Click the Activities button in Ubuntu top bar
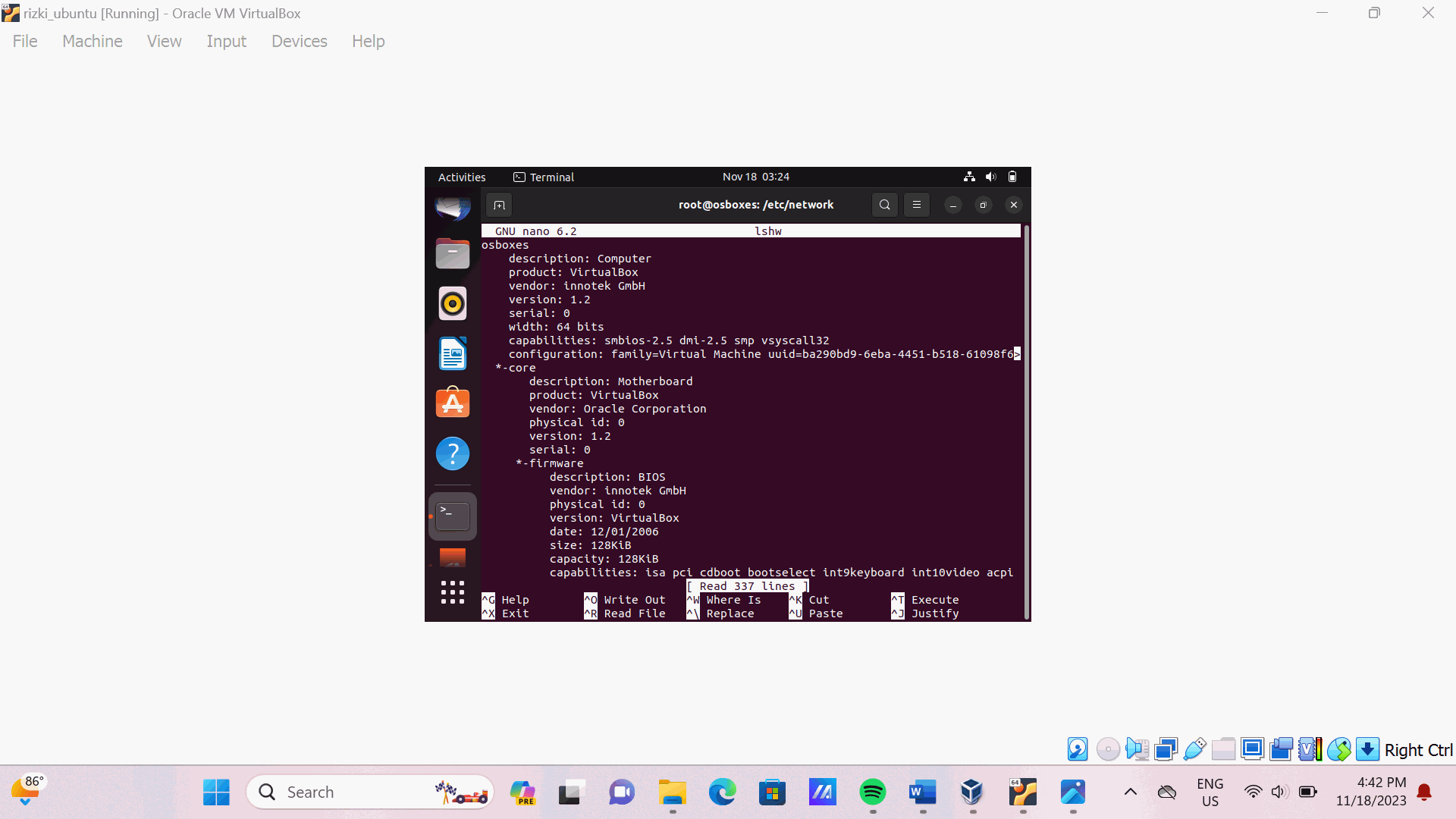1456x819 pixels. pyautogui.click(x=462, y=177)
